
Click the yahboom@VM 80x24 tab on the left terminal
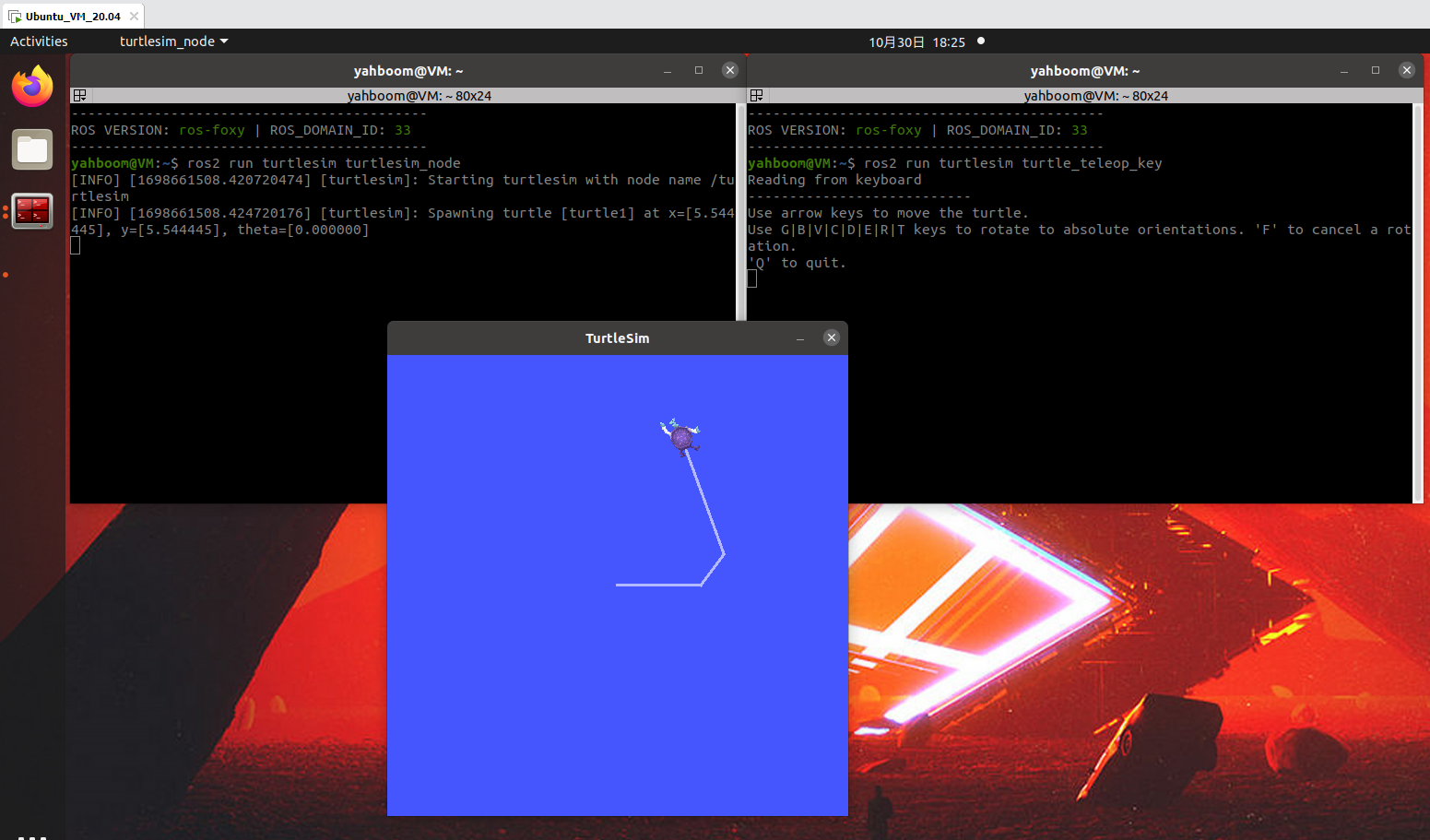coord(420,95)
